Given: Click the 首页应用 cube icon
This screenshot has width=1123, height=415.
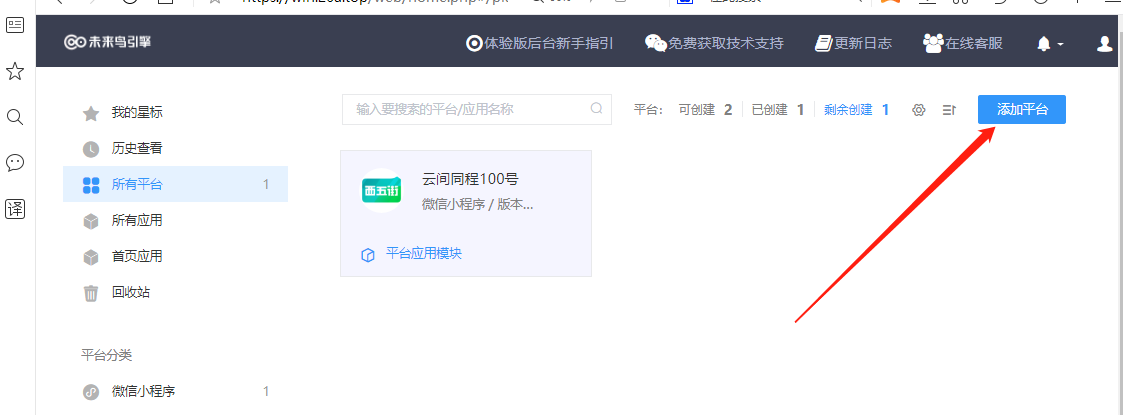Looking at the screenshot, I should (x=91, y=257).
